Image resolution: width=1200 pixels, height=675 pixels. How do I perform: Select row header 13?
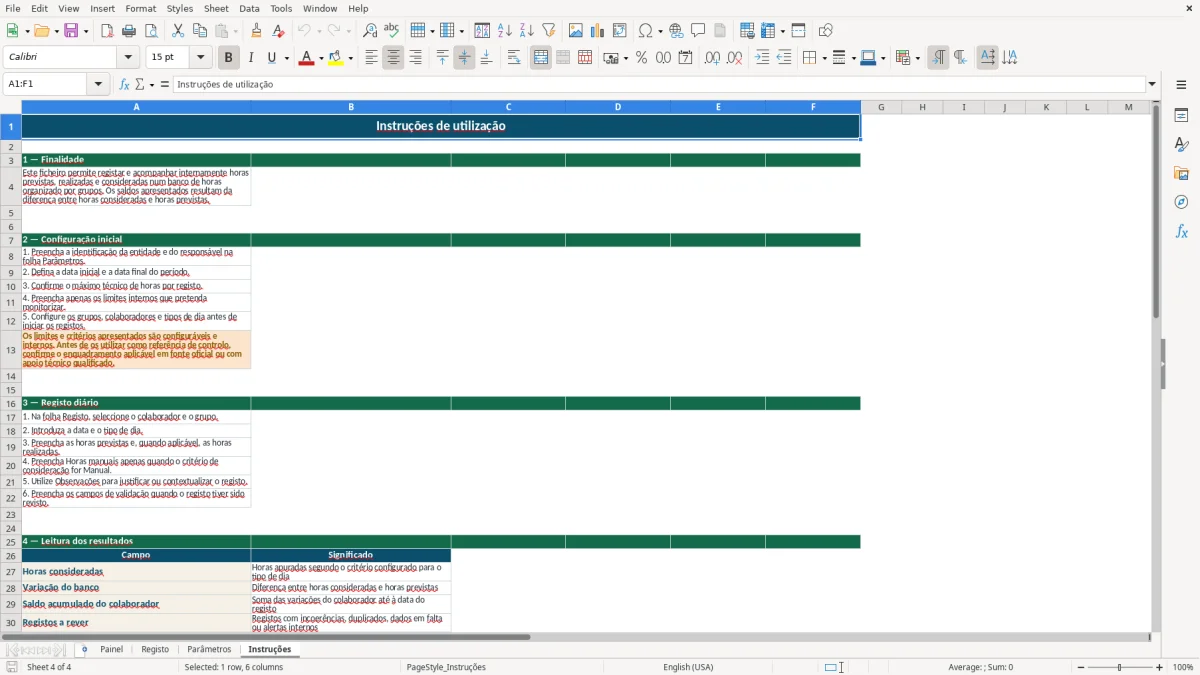[x=11, y=350]
